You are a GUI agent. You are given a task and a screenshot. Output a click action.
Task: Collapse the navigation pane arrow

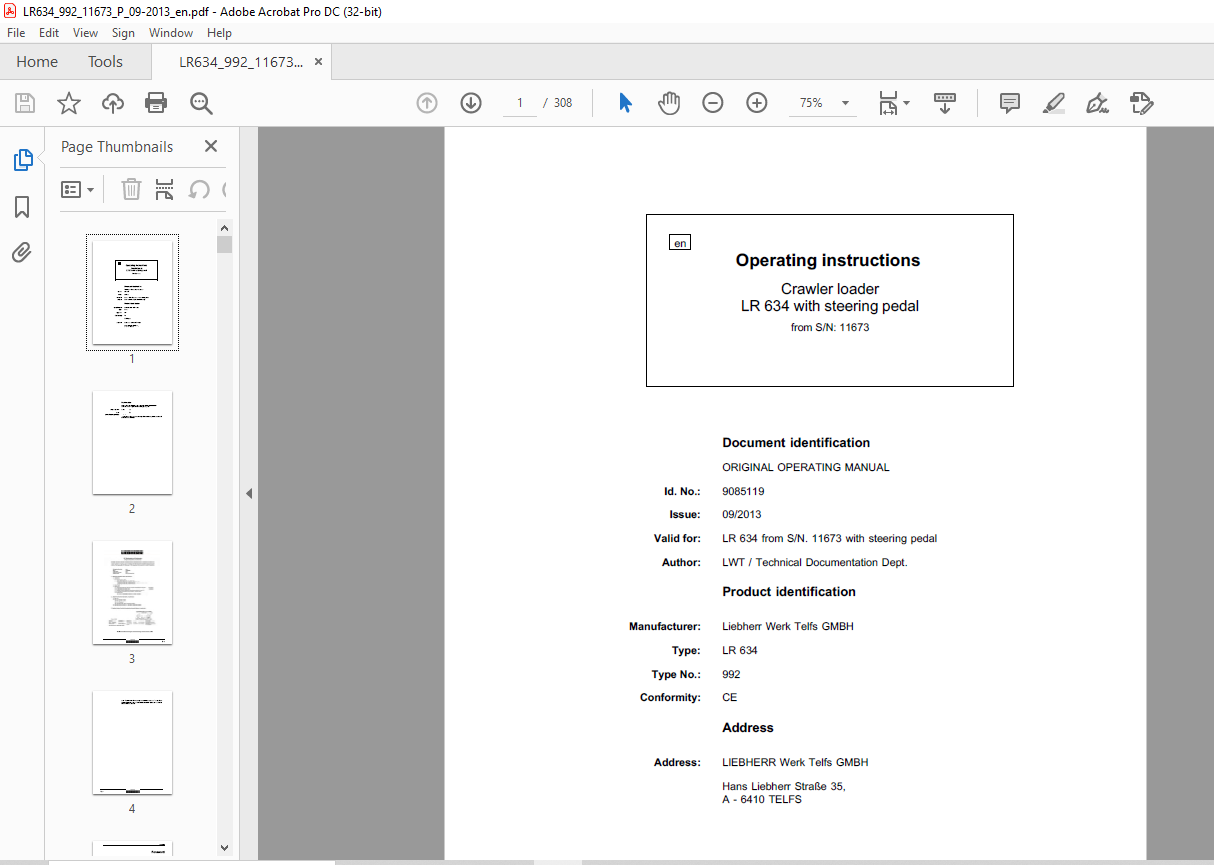[x=249, y=493]
